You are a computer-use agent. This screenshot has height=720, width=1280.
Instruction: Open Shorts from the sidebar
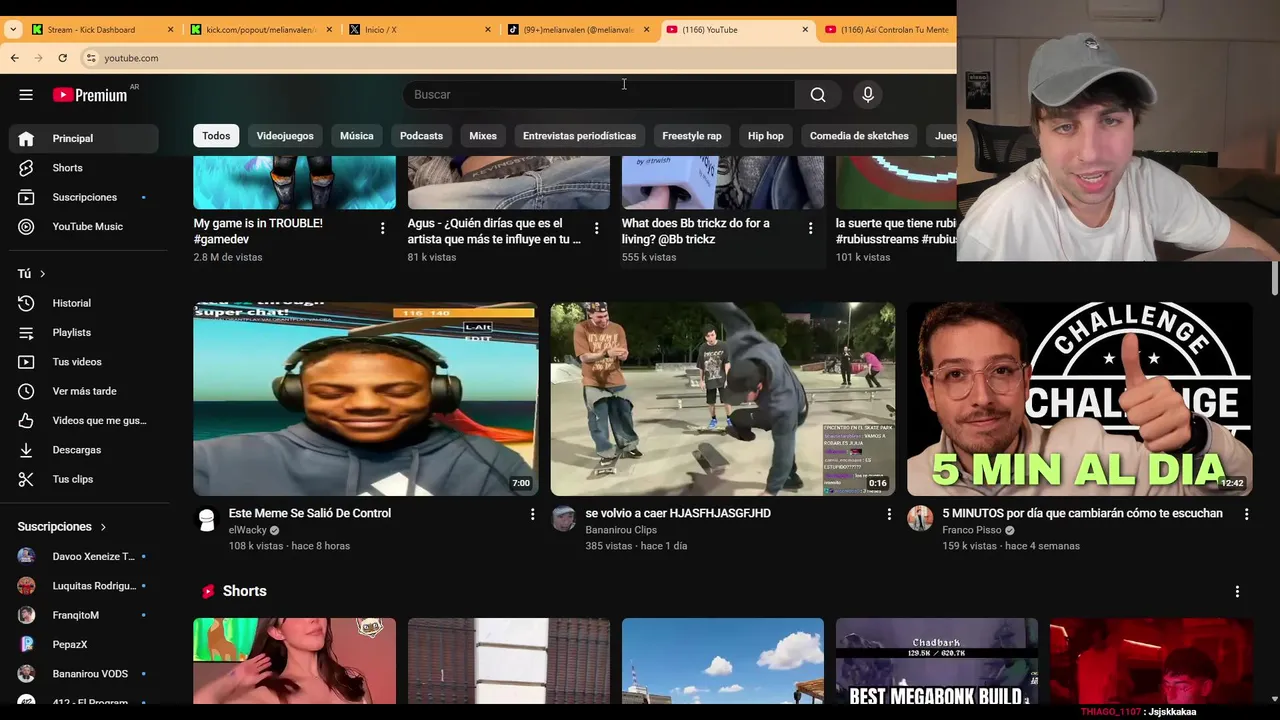coord(84,168)
